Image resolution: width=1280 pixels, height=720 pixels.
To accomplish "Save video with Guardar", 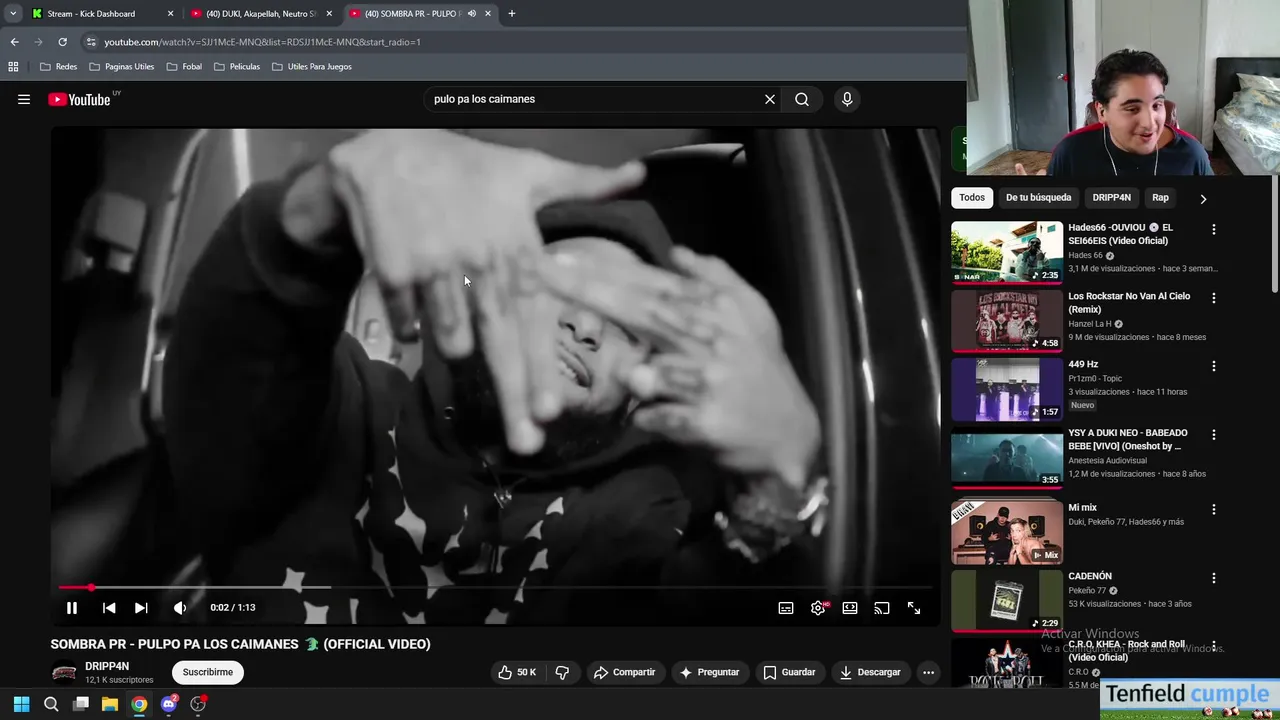I will 789,672.
